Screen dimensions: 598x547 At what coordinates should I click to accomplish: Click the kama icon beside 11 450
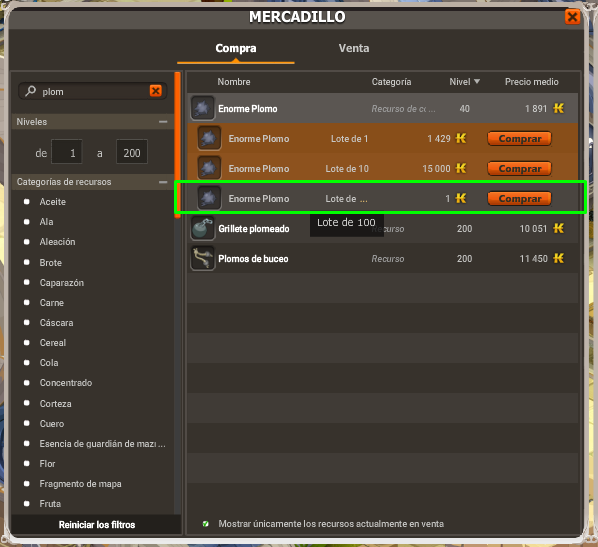pyautogui.click(x=559, y=258)
